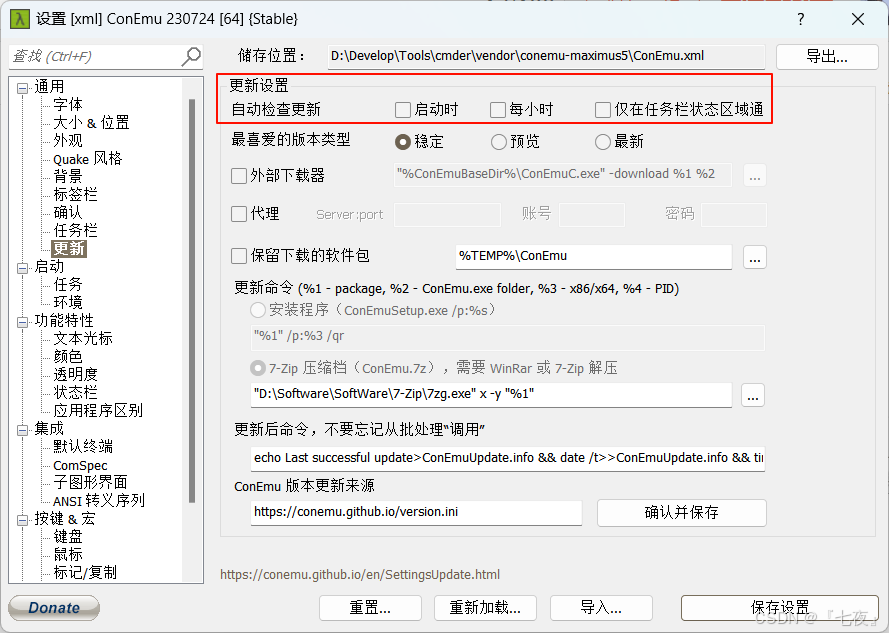This screenshot has height=633, width=889.
Task: Open the 字体 settings page
Action: pos(68,104)
